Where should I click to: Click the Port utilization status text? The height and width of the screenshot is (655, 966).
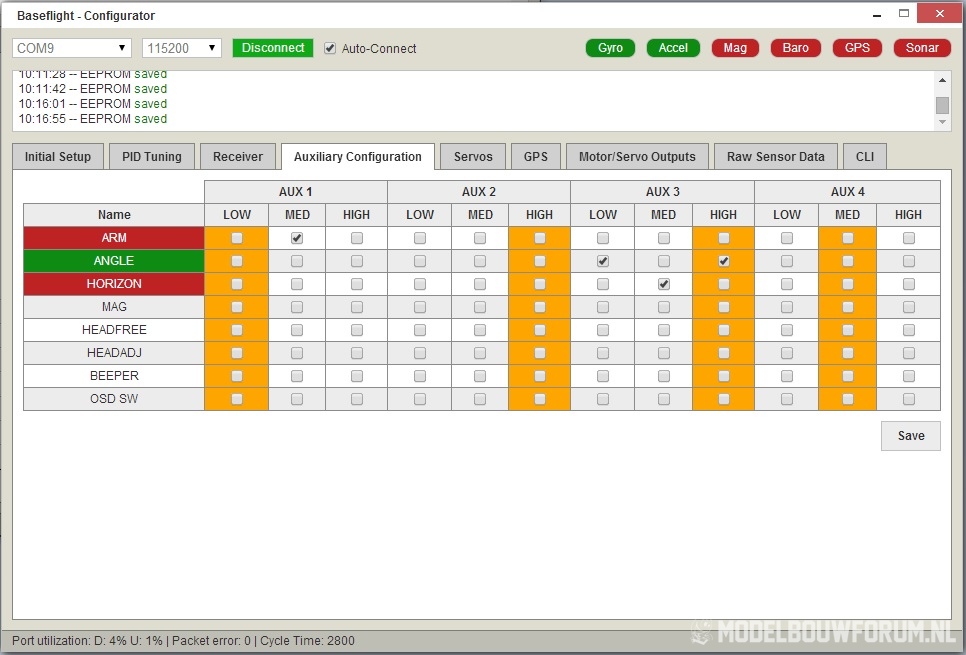coord(87,641)
